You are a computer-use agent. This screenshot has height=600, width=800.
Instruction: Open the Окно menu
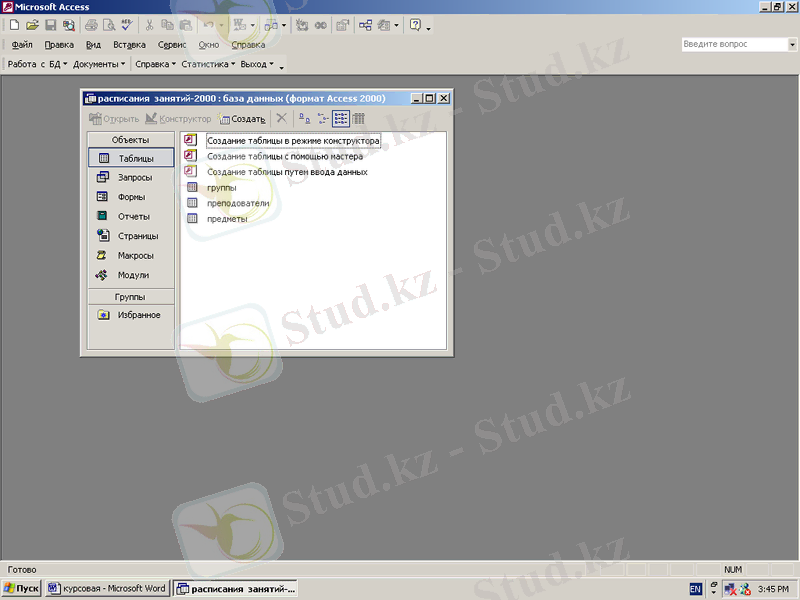tap(209, 44)
